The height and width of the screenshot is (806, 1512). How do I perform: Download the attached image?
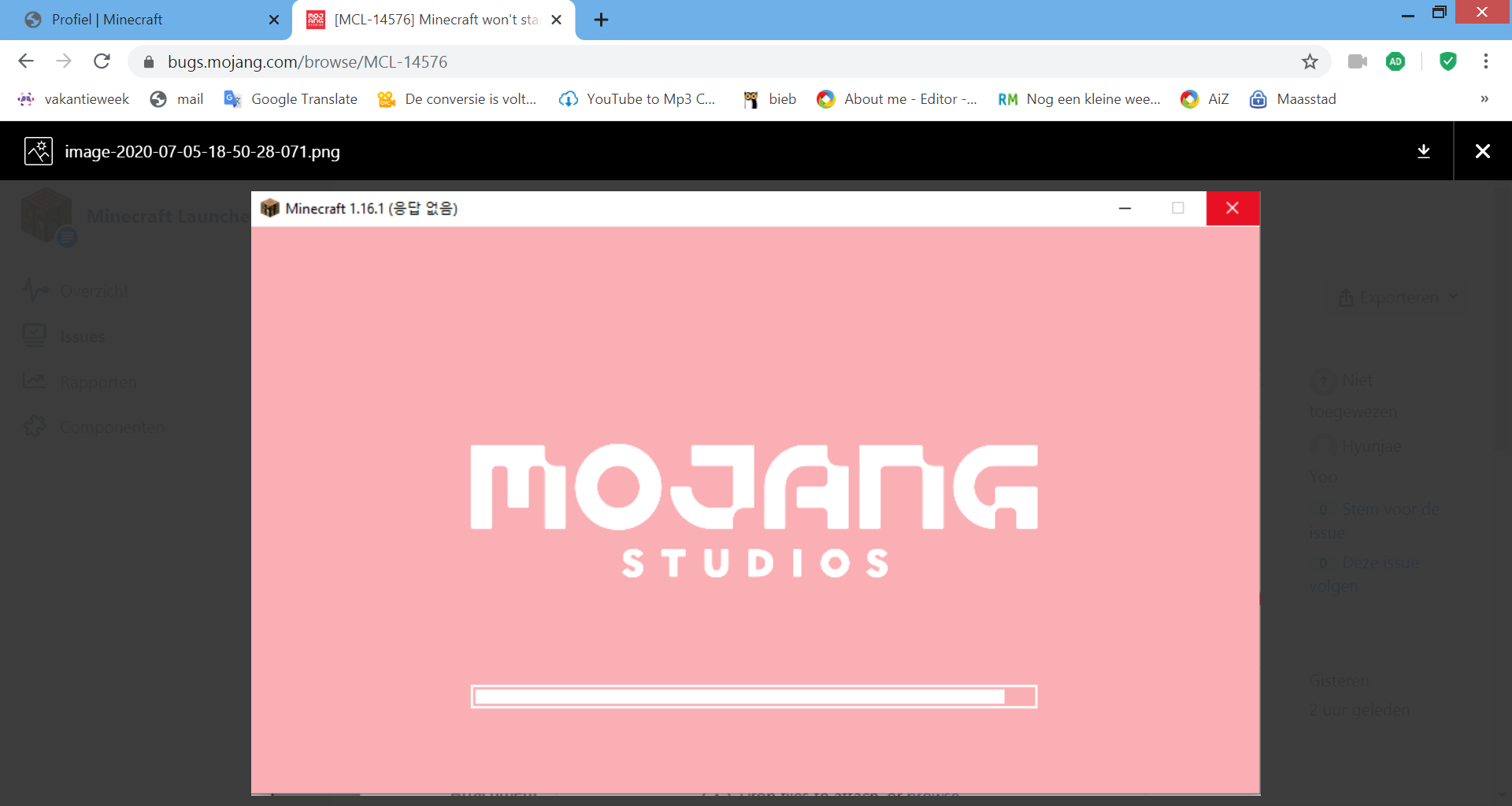pyautogui.click(x=1424, y=151)
